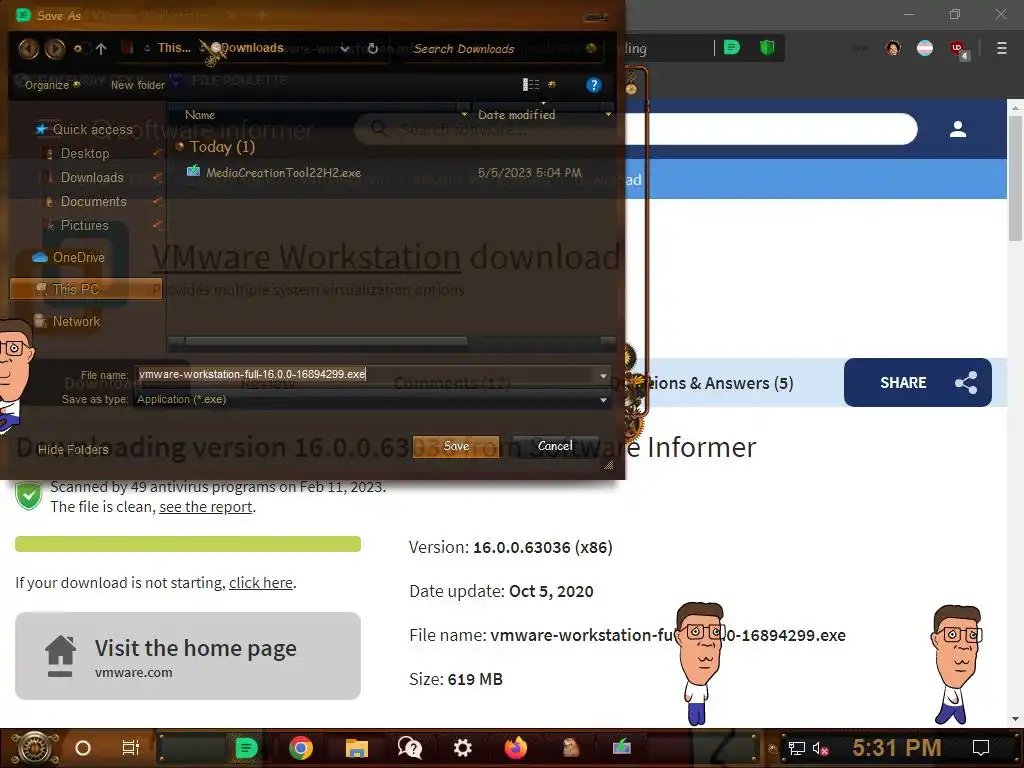This screenshot has height=768, width=1024.
Task: Open File Explorer from taskbar
Action: click(357, 748)
